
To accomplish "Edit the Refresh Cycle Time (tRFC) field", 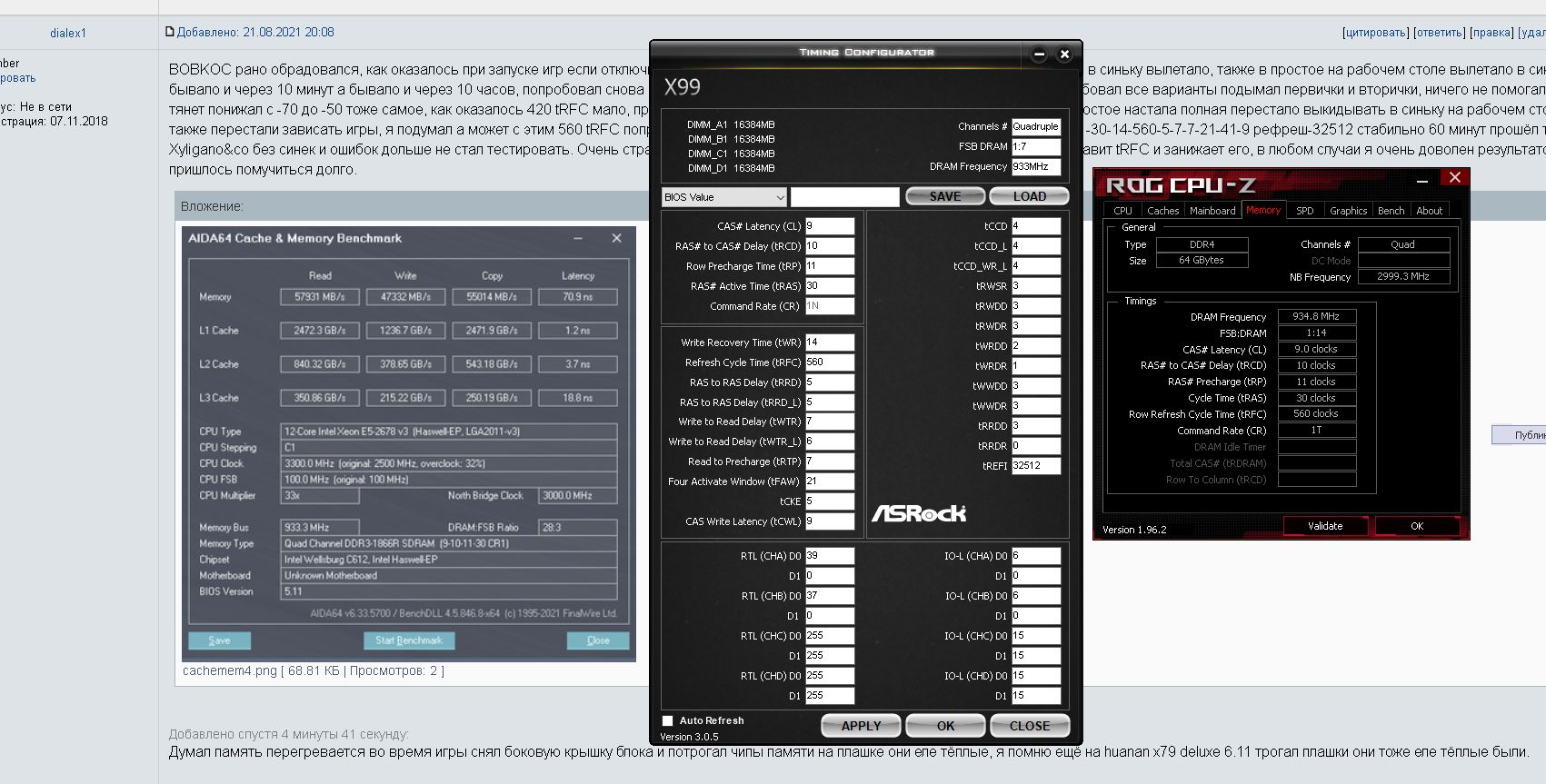I will point(830,362).
